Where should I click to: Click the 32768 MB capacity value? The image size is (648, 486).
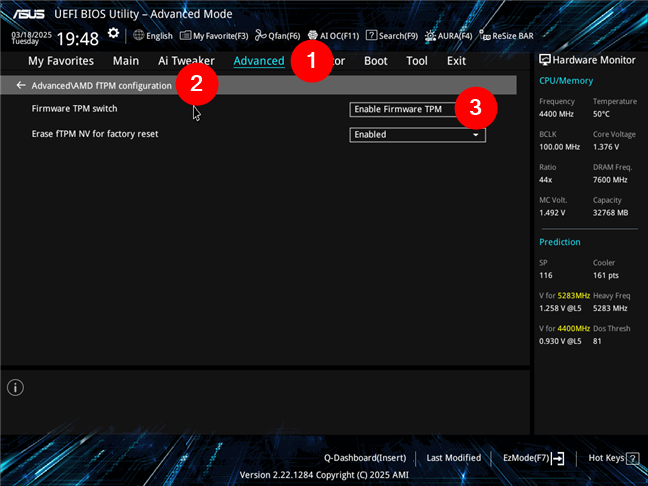click(x=610, y=213)
